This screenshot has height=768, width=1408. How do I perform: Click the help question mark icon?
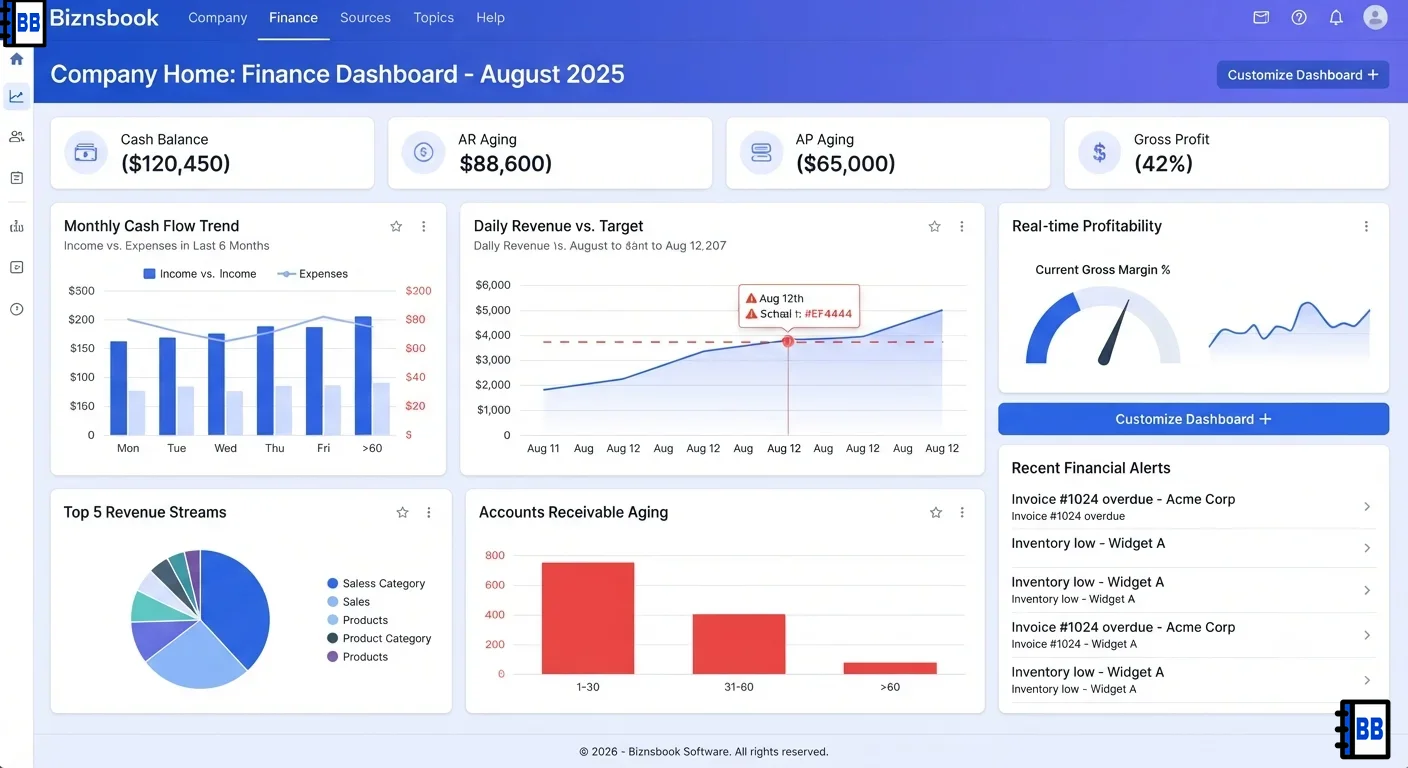[x=1299, y=17]
